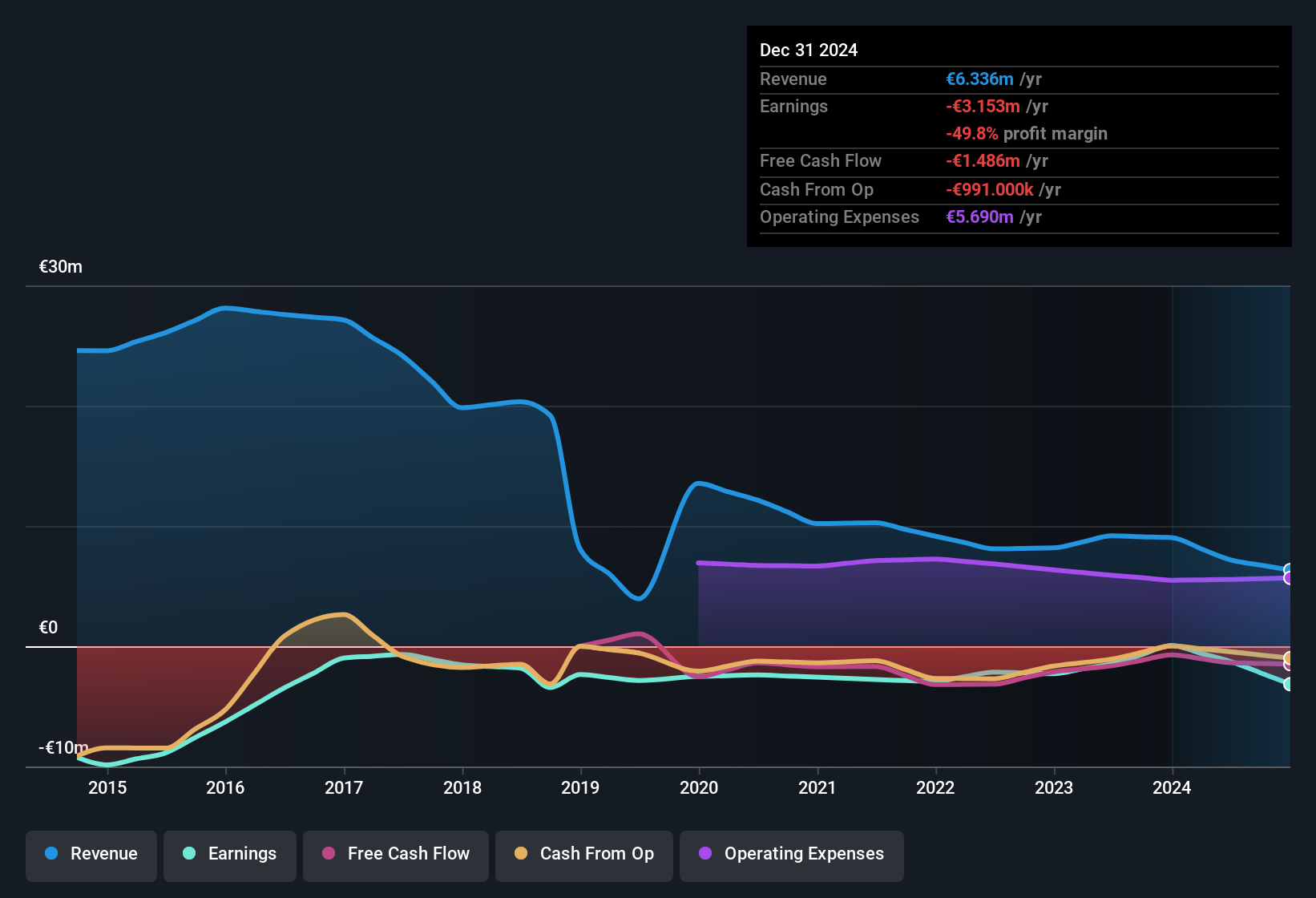Image resolution: width=1316 pixels, height=898 pixels.
Task: Toggle the Earnings series visibility
Action: 229,854
